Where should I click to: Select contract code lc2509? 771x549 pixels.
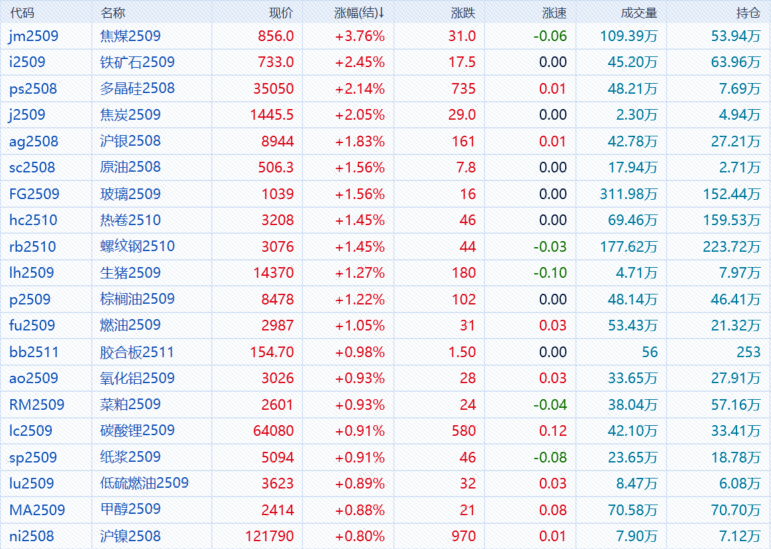click(32, 431)
